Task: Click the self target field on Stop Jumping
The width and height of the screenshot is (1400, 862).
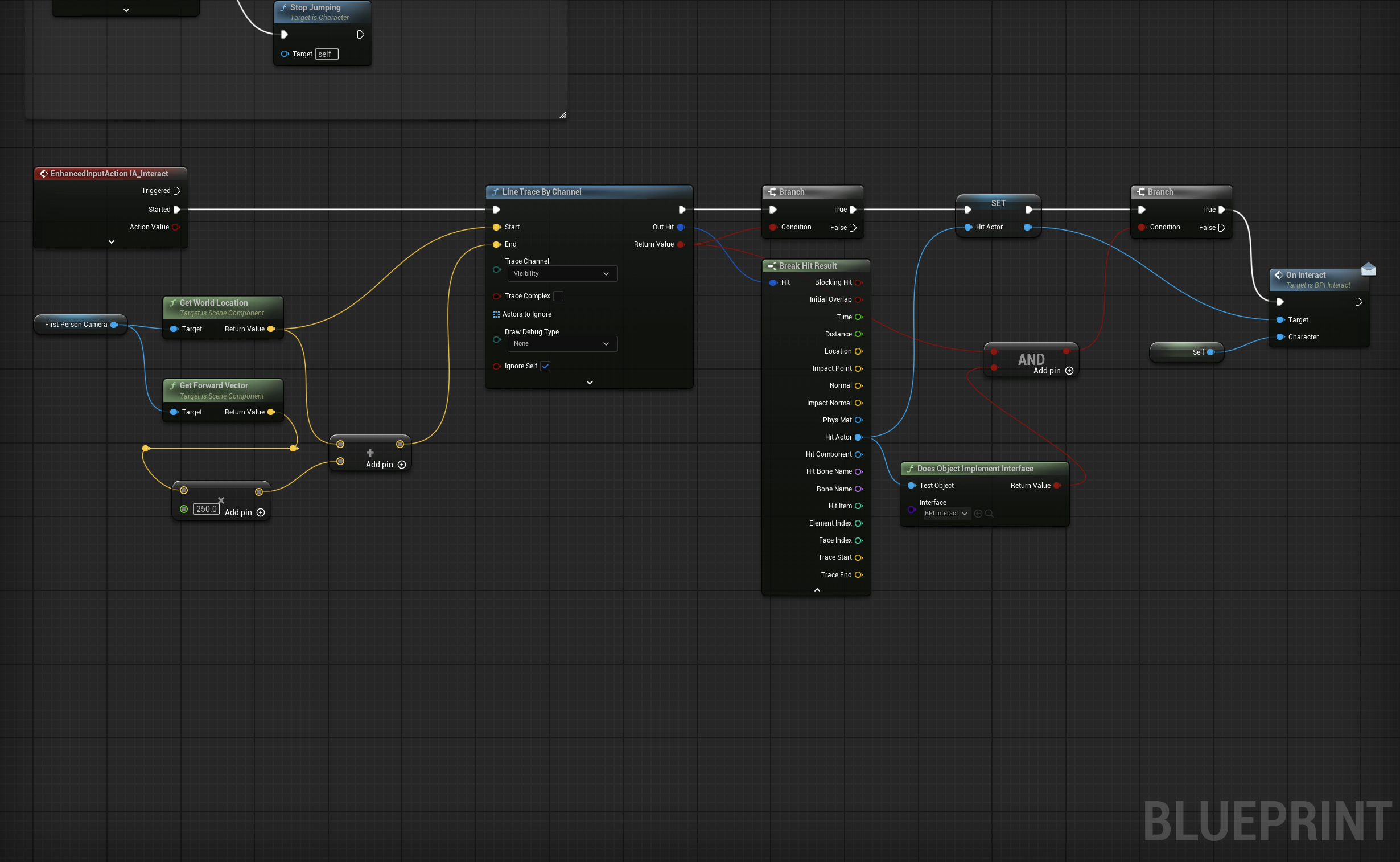Action: coord(326,54)
